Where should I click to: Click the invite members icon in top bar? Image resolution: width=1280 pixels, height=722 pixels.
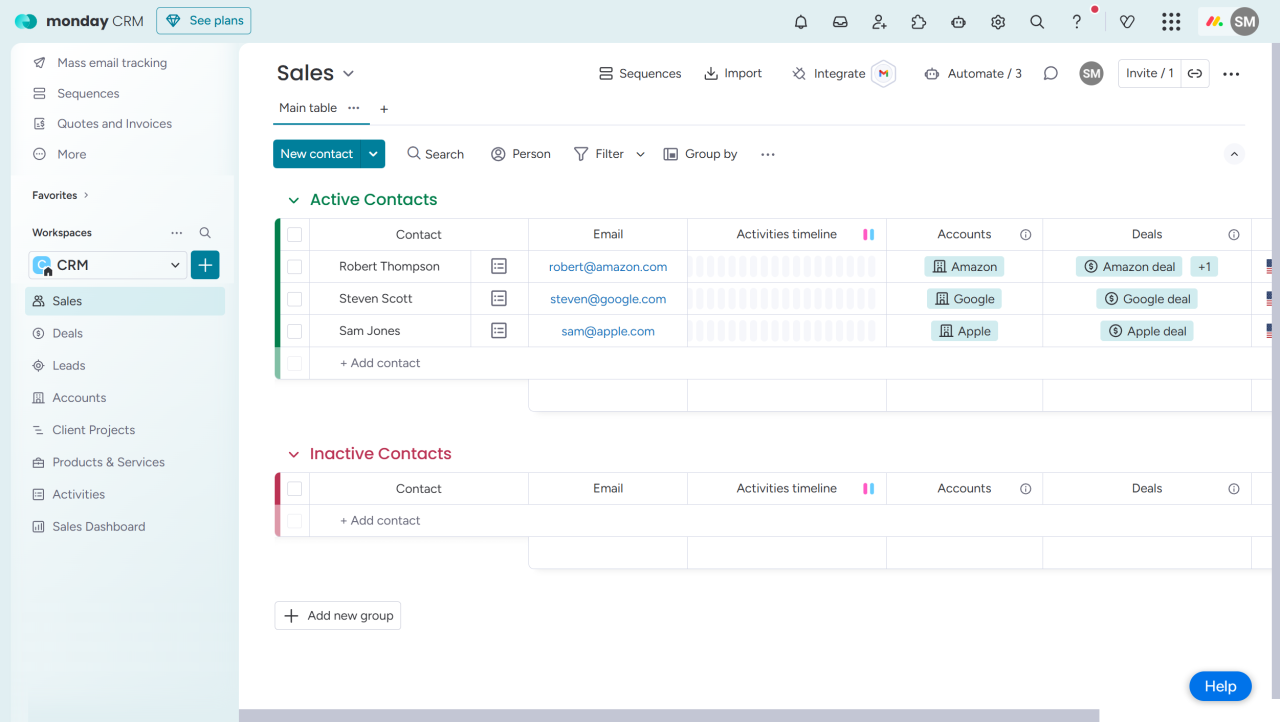[x=879, y=22]
